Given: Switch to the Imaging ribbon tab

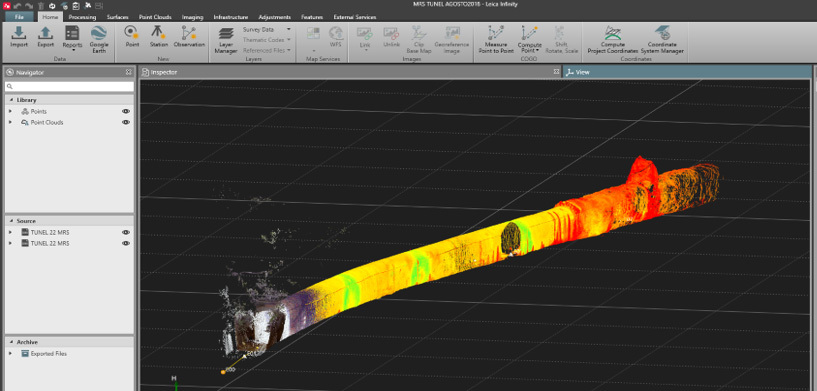Looking at the screenshot, I should pyautogui.click(x=192, y=17).
